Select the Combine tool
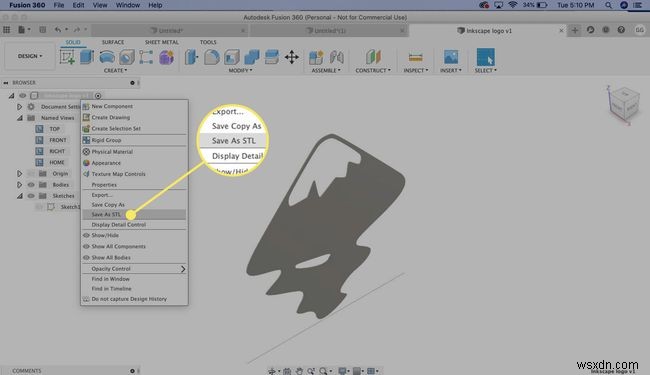The width and height of the screenshot is (650, 375). tap(252, 57)
